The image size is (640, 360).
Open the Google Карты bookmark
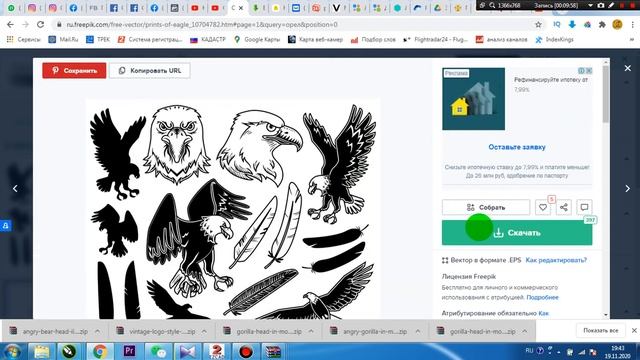257,40
